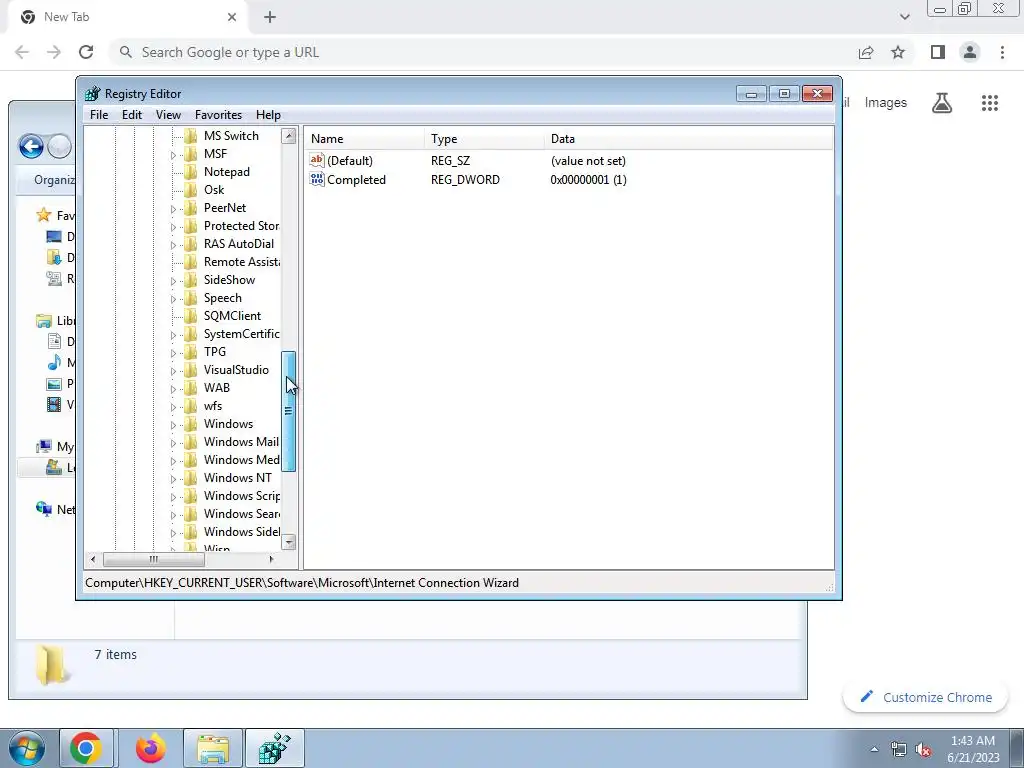Click the muted volume tray icon
The width and height of the screenshot is (1024, 768).
click(923, 750)
